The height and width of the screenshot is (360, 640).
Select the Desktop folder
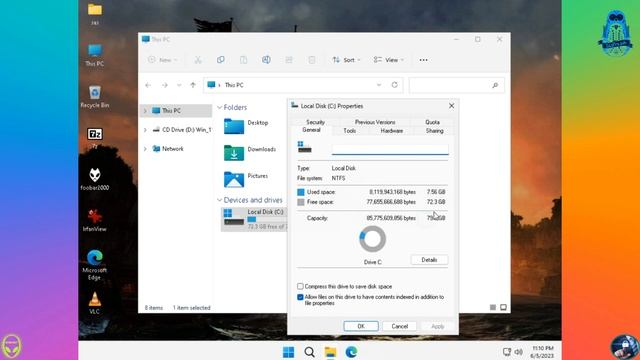point(247,126)
